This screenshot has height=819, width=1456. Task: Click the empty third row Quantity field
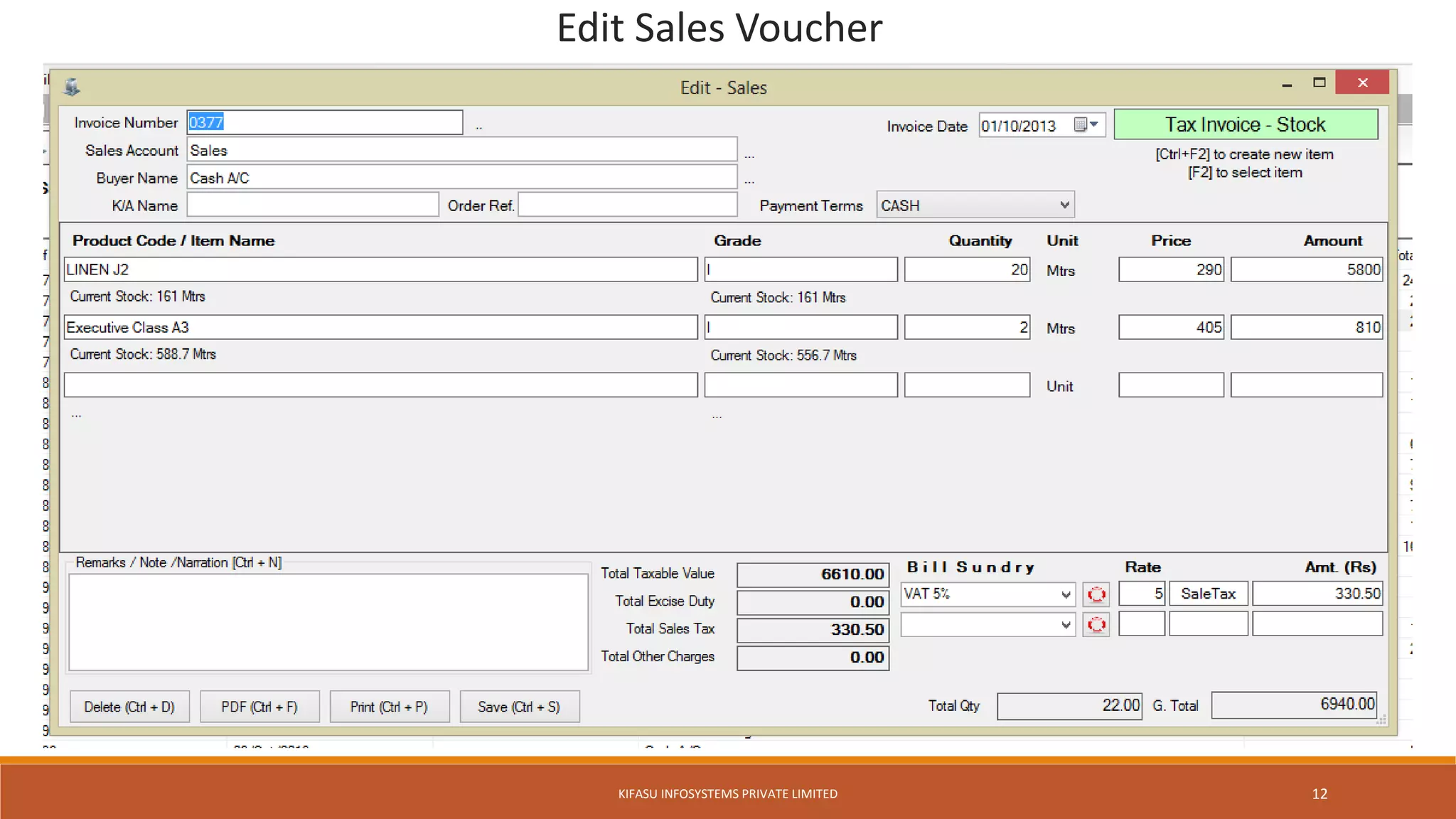(x=968, y=385)
